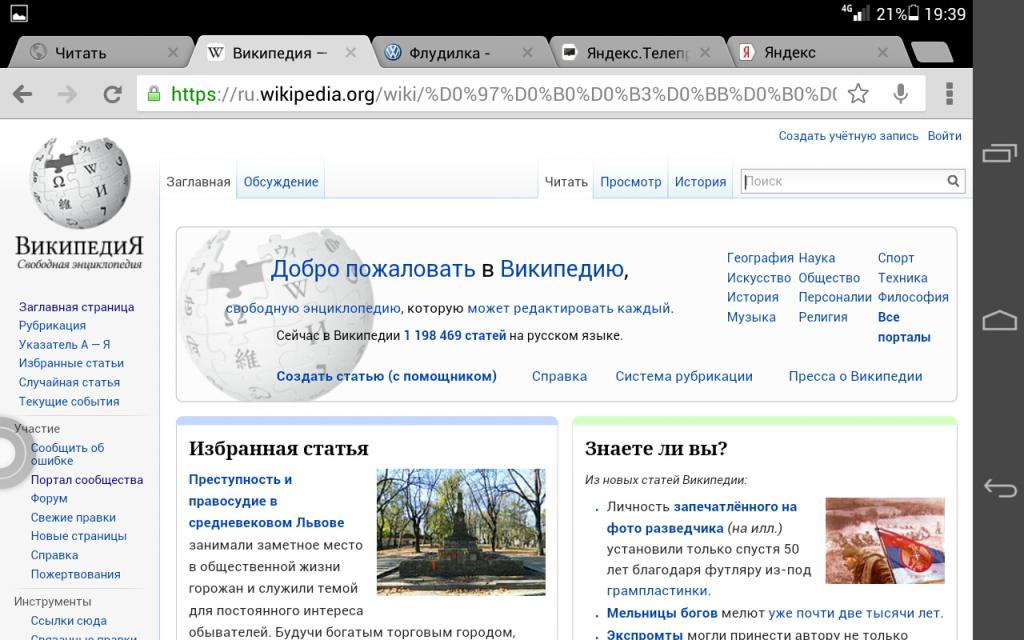Click Пожертвования sidebar link
The image size is (1024, 640).
click(75, 574)
